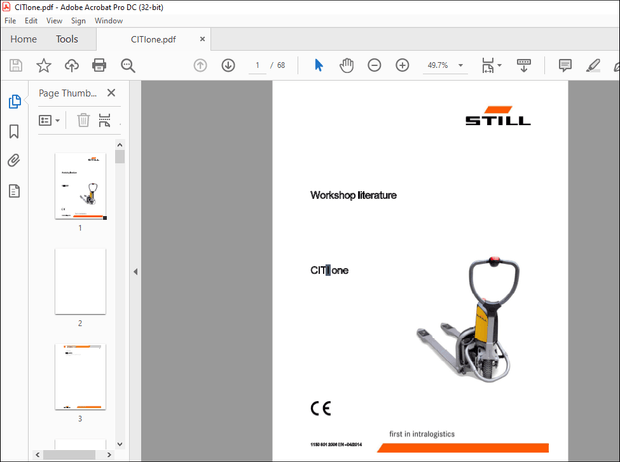Select page 3 thumbnail
The width and height of the screenshot is (620, 462).
(80, 377)
